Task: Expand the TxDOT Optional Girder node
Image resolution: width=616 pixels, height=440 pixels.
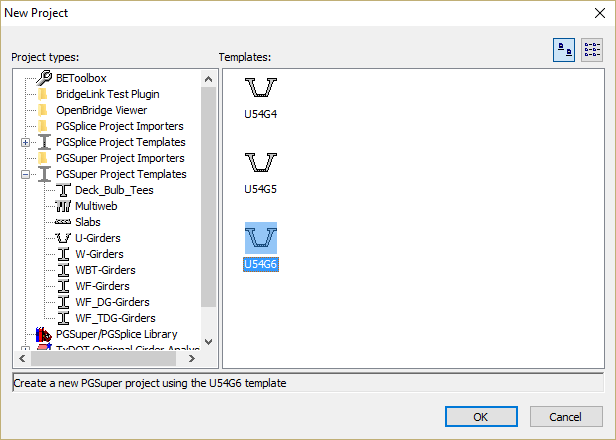Action: pyautogui.click(x=26, y=349)
